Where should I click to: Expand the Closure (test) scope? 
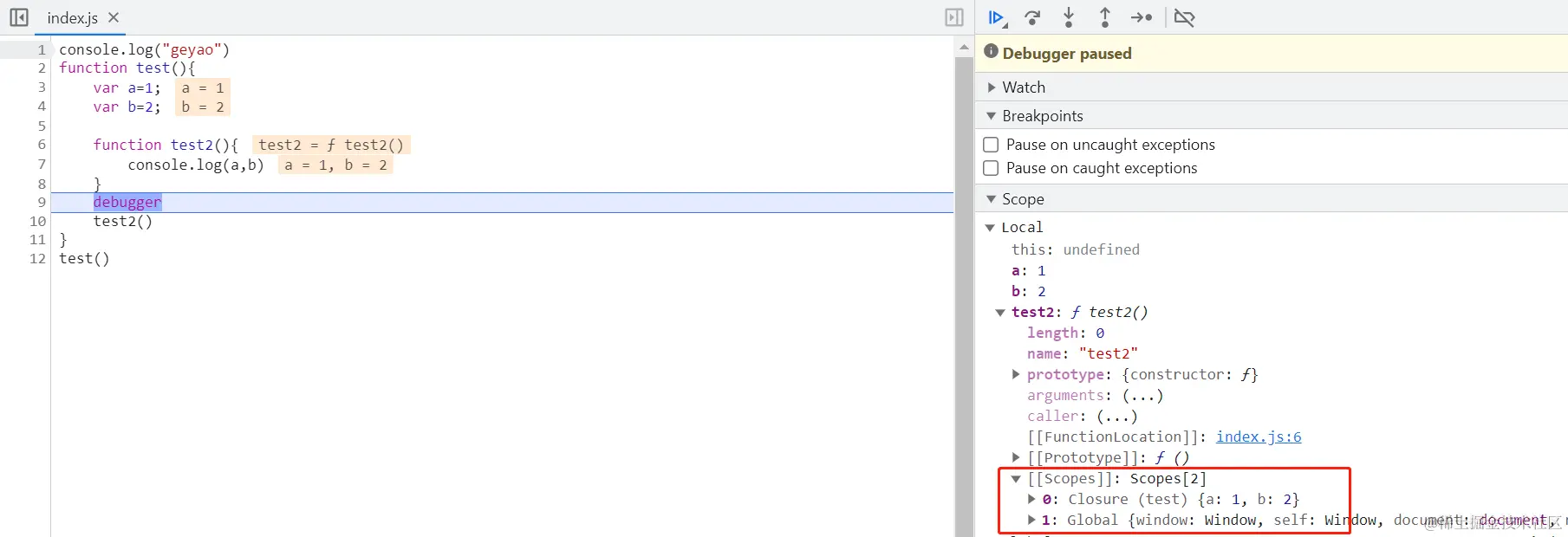click(1031, 499)
